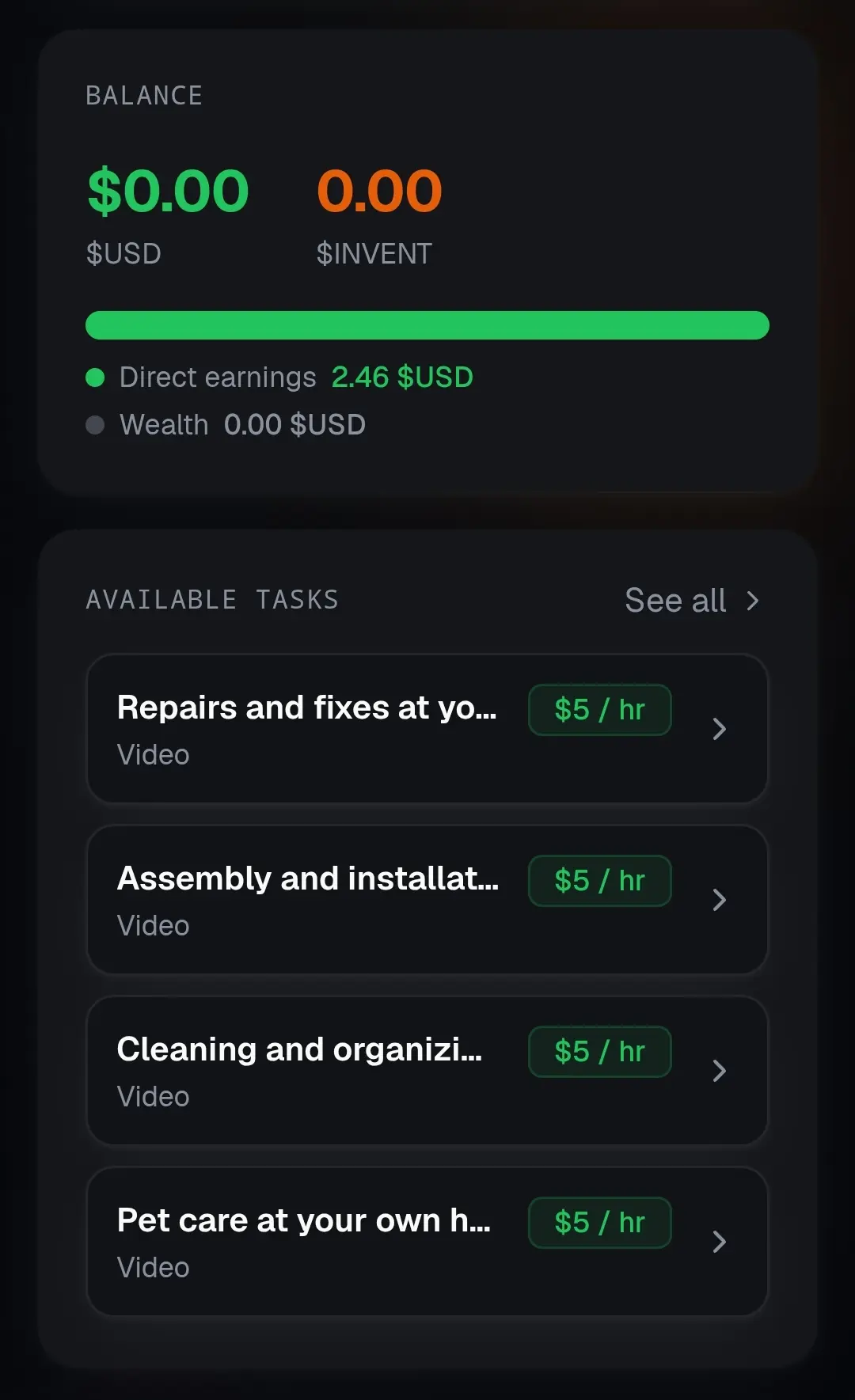Screen dimensions: 855x1400
Task: Click green dot beside Direct earnings
Action: pos(95,378)
